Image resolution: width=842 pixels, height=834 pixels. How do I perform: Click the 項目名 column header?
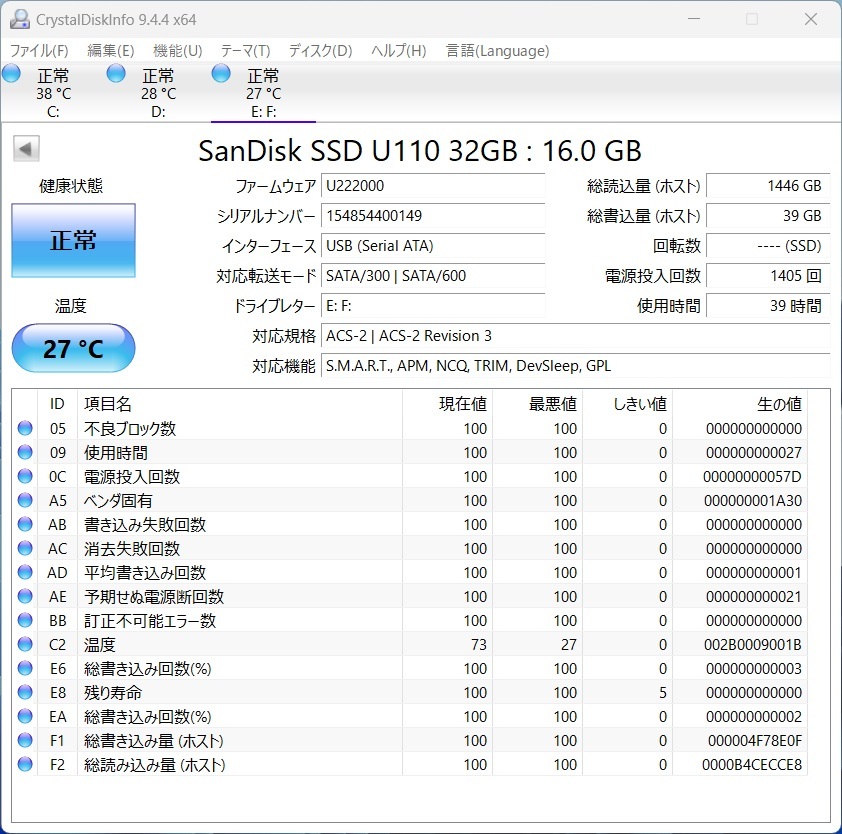coord(240,404)
